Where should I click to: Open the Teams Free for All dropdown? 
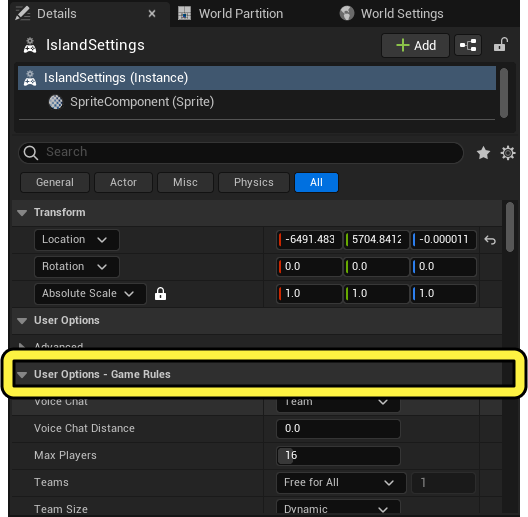coord(341,482)
